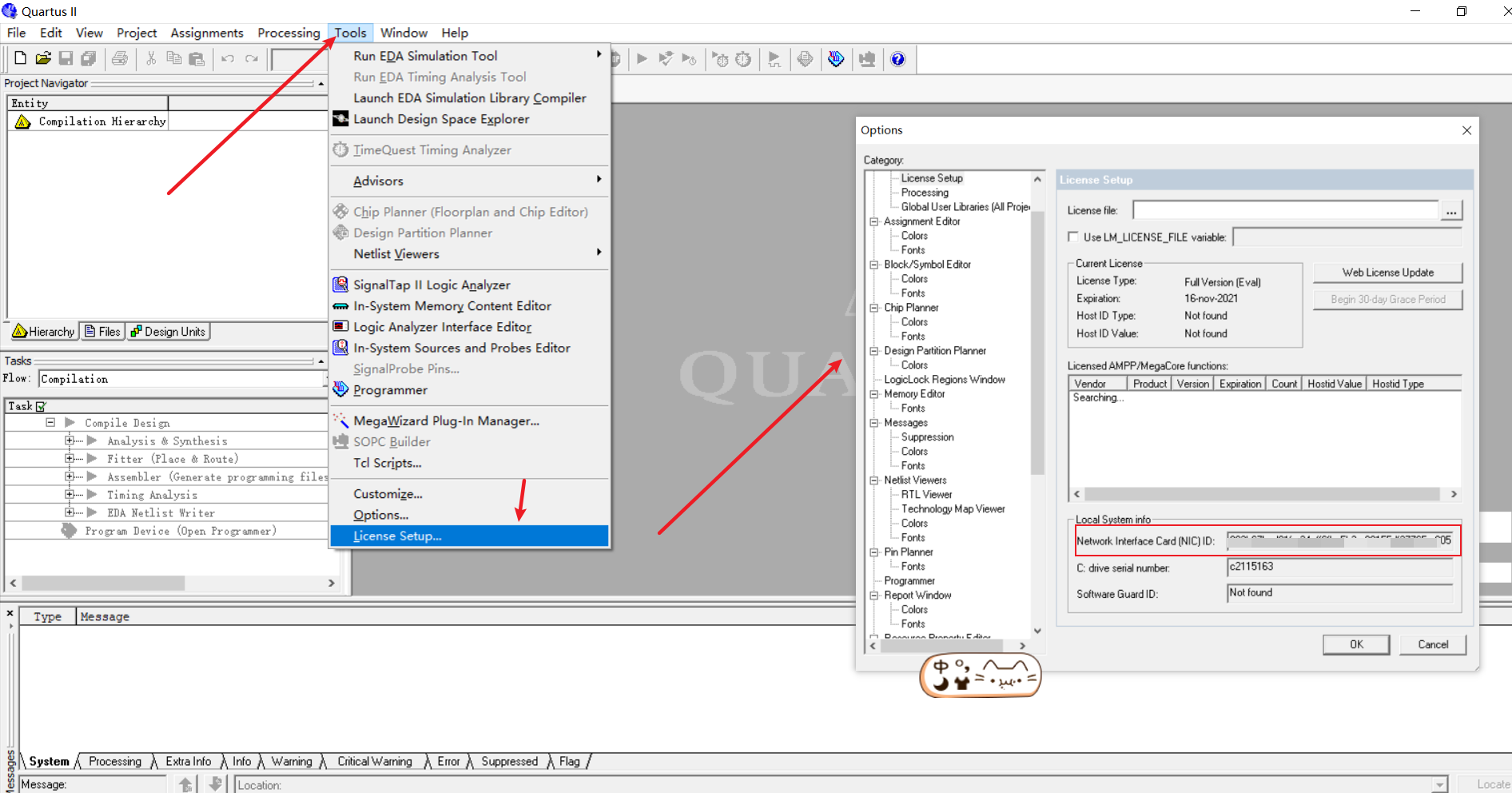Open Run EDA Simulation Tool submenu
The width and height of the screenshot is (1512, 793).
point(470,56)
